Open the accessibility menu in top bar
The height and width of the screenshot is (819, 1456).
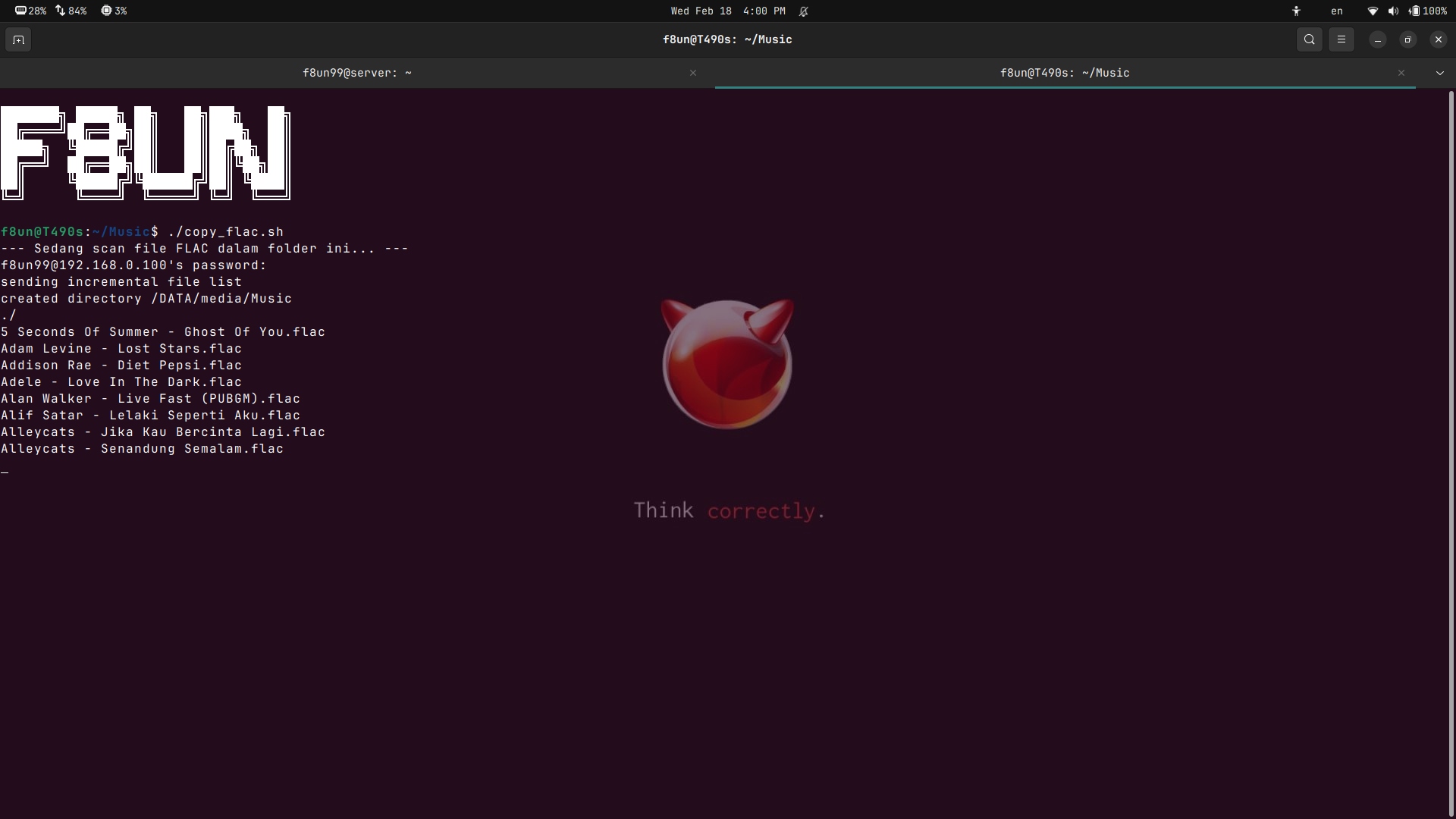tap(1296, 11)
